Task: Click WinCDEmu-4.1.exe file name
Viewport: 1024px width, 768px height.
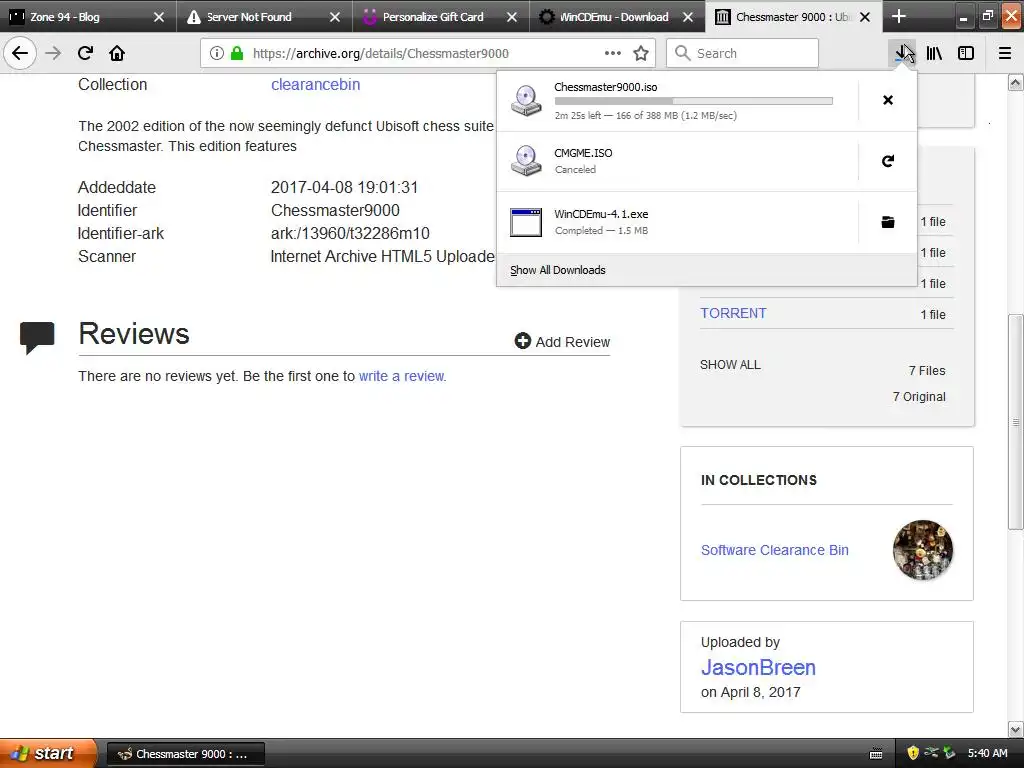Action: (601, 214)
